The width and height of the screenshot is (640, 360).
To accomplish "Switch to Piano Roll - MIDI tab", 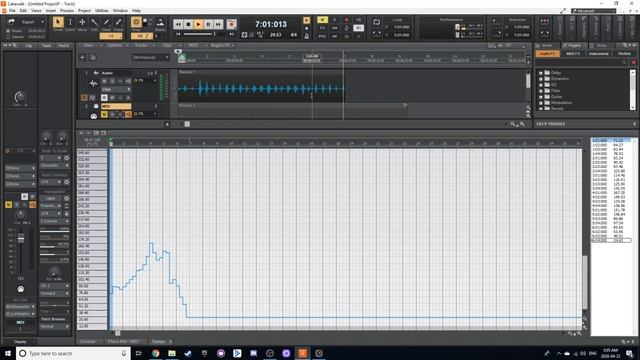I will [x=123, y=342].
